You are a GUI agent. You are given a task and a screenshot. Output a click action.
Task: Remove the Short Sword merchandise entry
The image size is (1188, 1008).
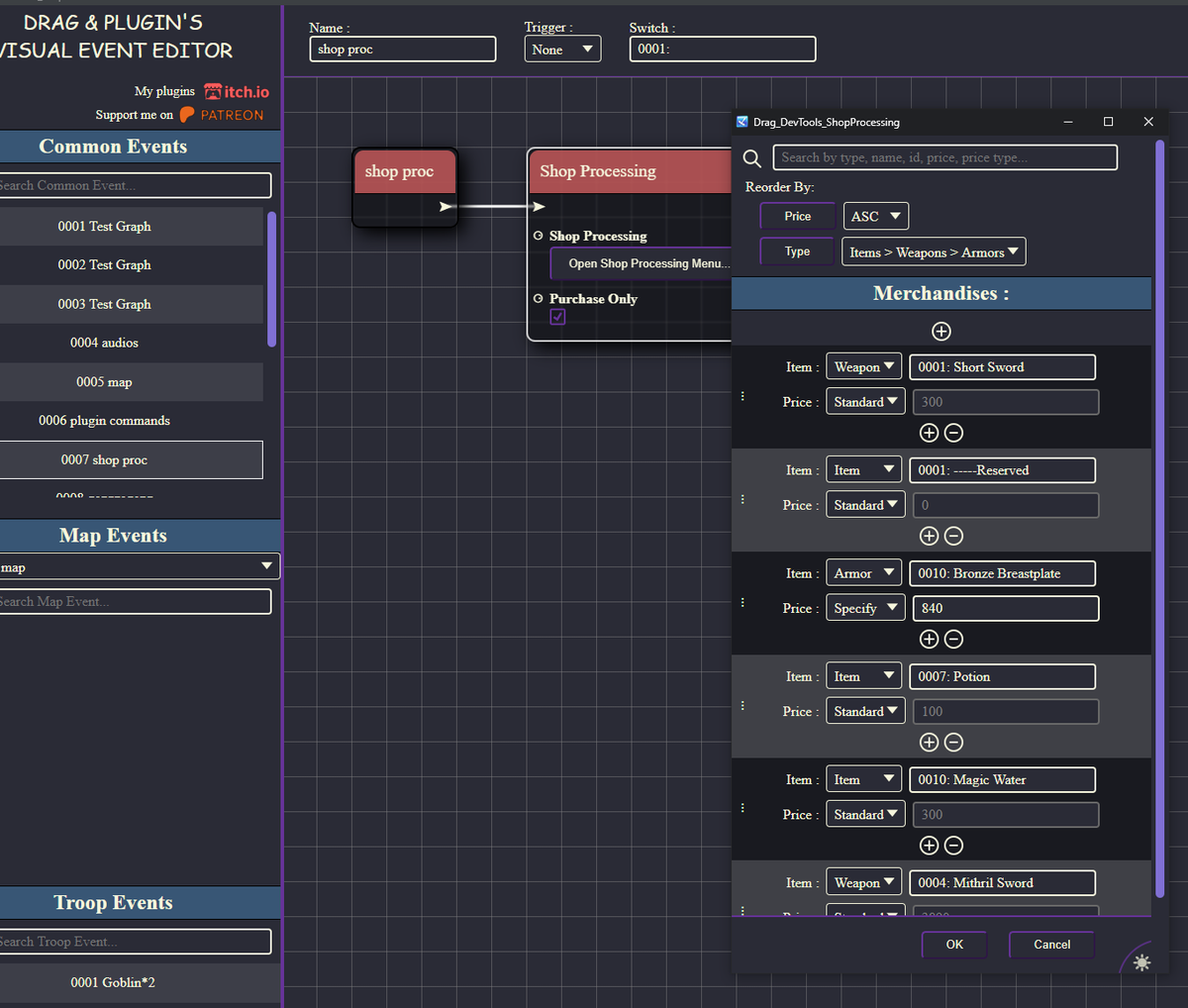(953, 433)
